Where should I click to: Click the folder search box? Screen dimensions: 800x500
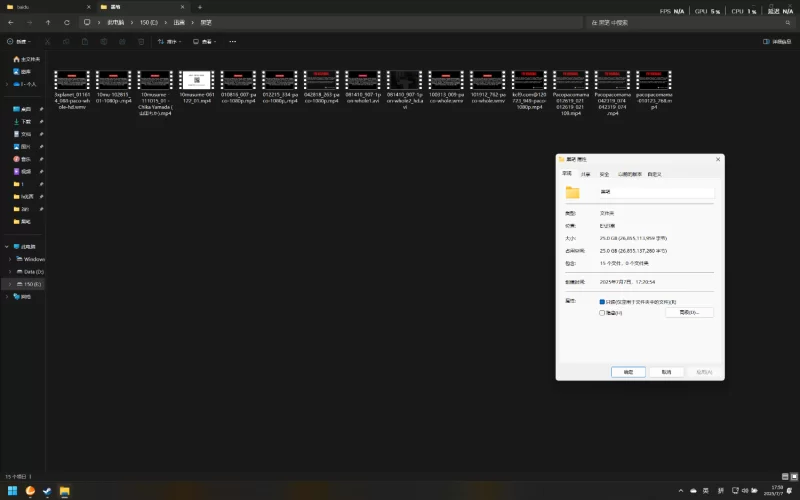(690, 22)
